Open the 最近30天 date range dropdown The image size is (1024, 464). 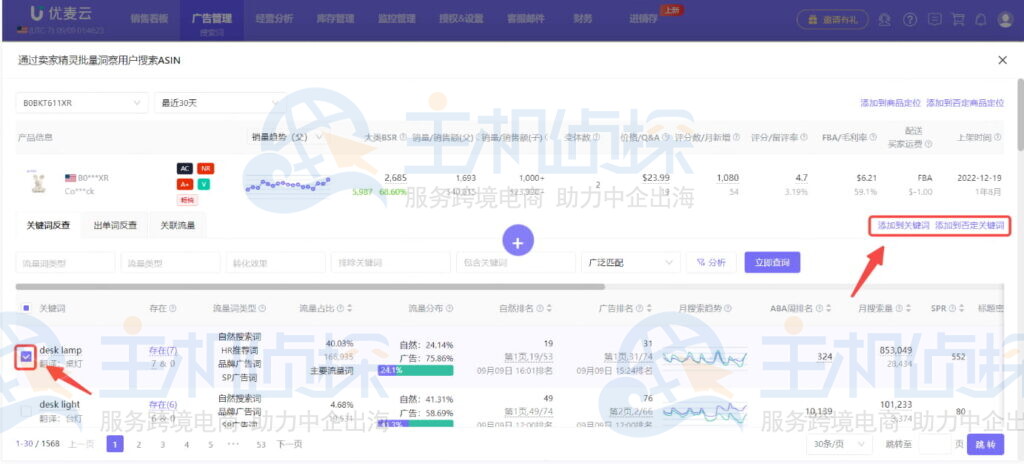pos(219,103)
